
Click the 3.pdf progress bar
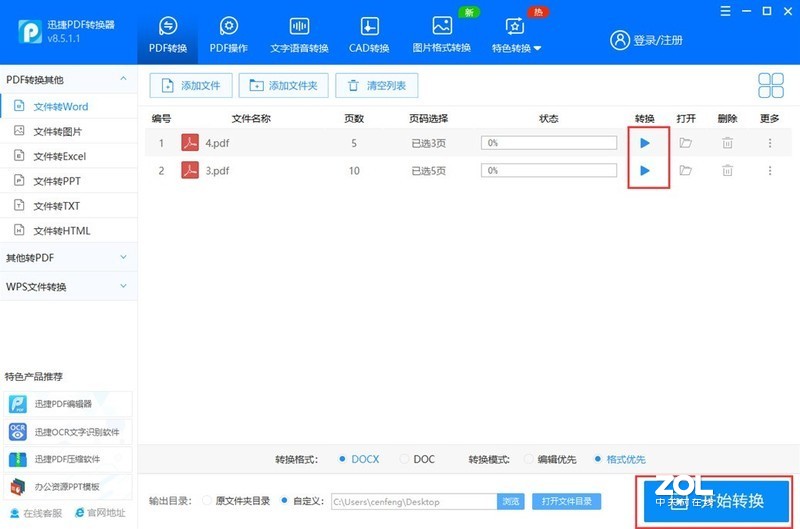point(549,170)
